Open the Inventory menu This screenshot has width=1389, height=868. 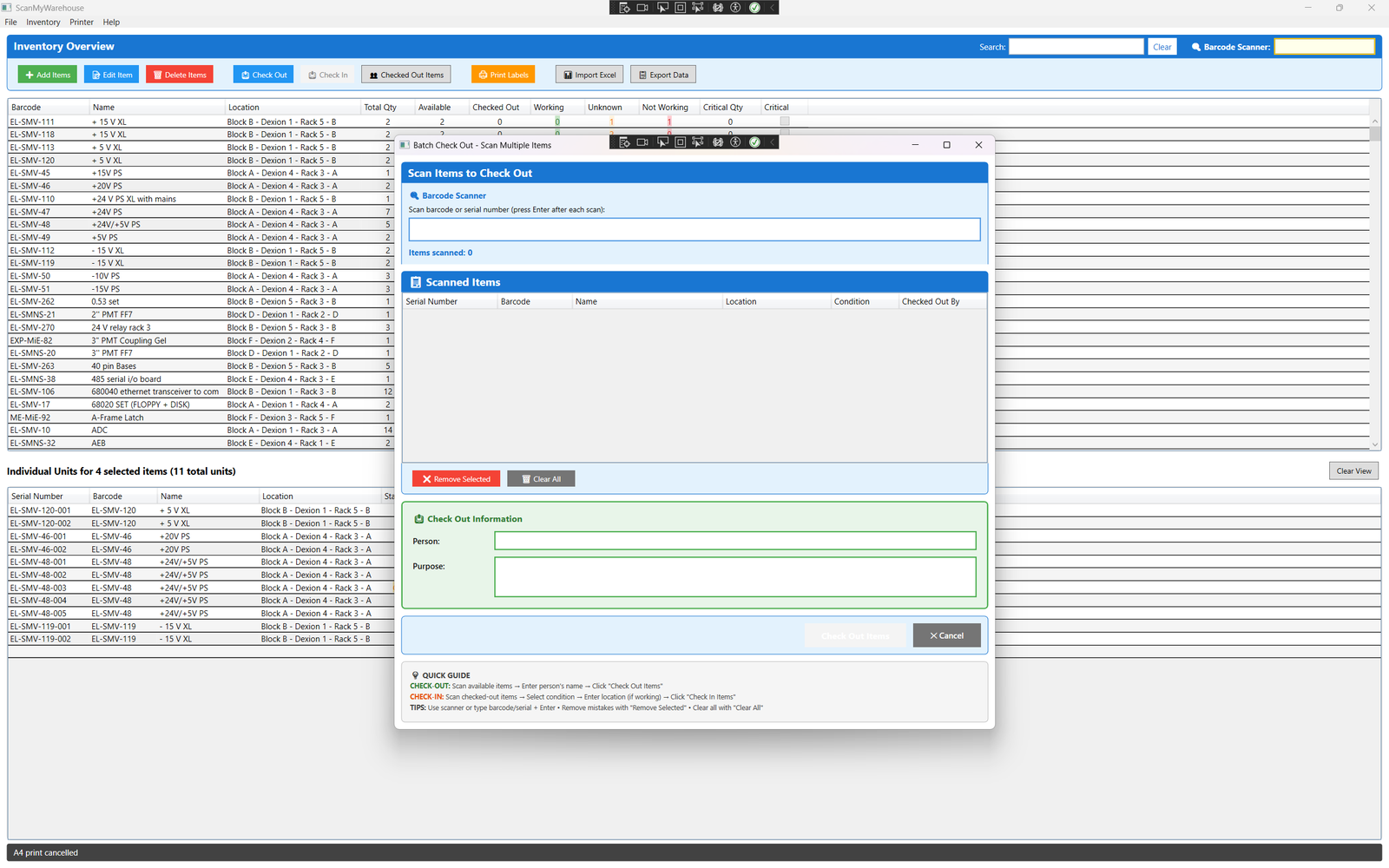point(43,22)
